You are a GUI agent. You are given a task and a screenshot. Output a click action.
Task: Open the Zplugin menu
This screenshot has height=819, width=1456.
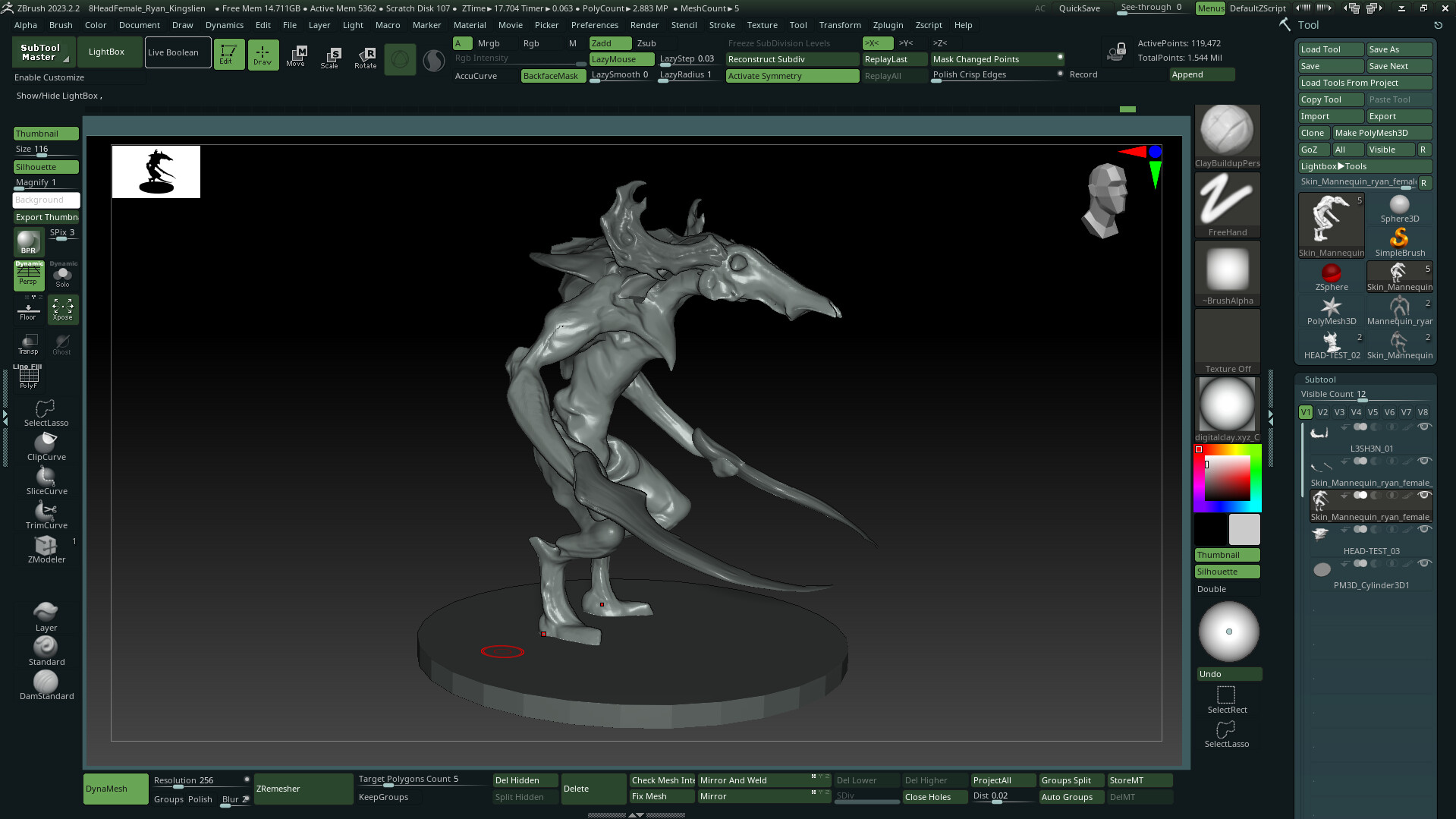(x=888, y=25)
